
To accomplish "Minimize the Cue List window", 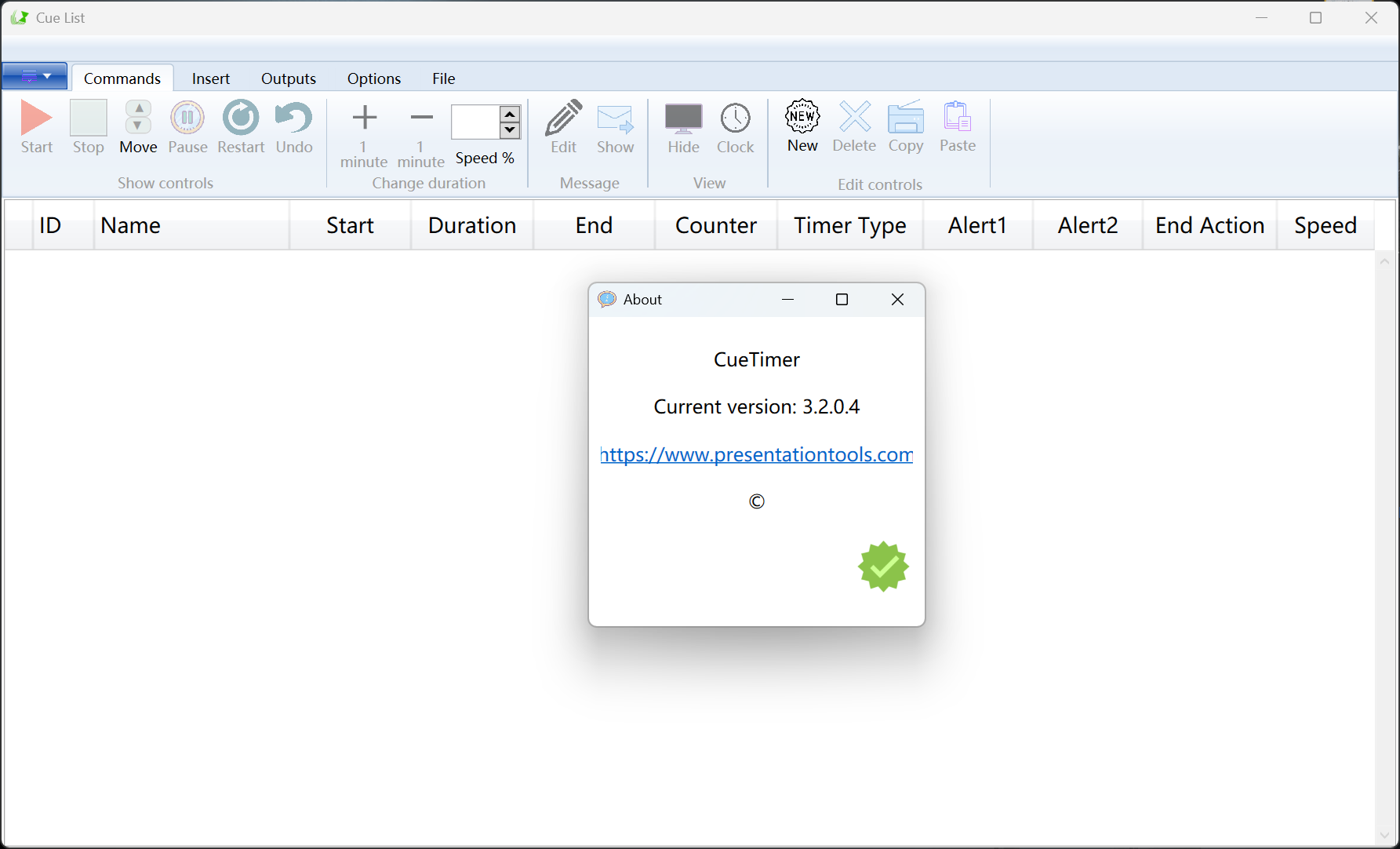I will [x=1261, y=17].
